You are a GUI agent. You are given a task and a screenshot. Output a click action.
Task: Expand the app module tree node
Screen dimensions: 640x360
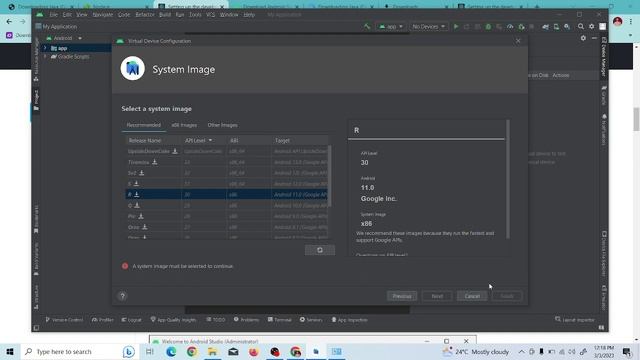(45, 48)
